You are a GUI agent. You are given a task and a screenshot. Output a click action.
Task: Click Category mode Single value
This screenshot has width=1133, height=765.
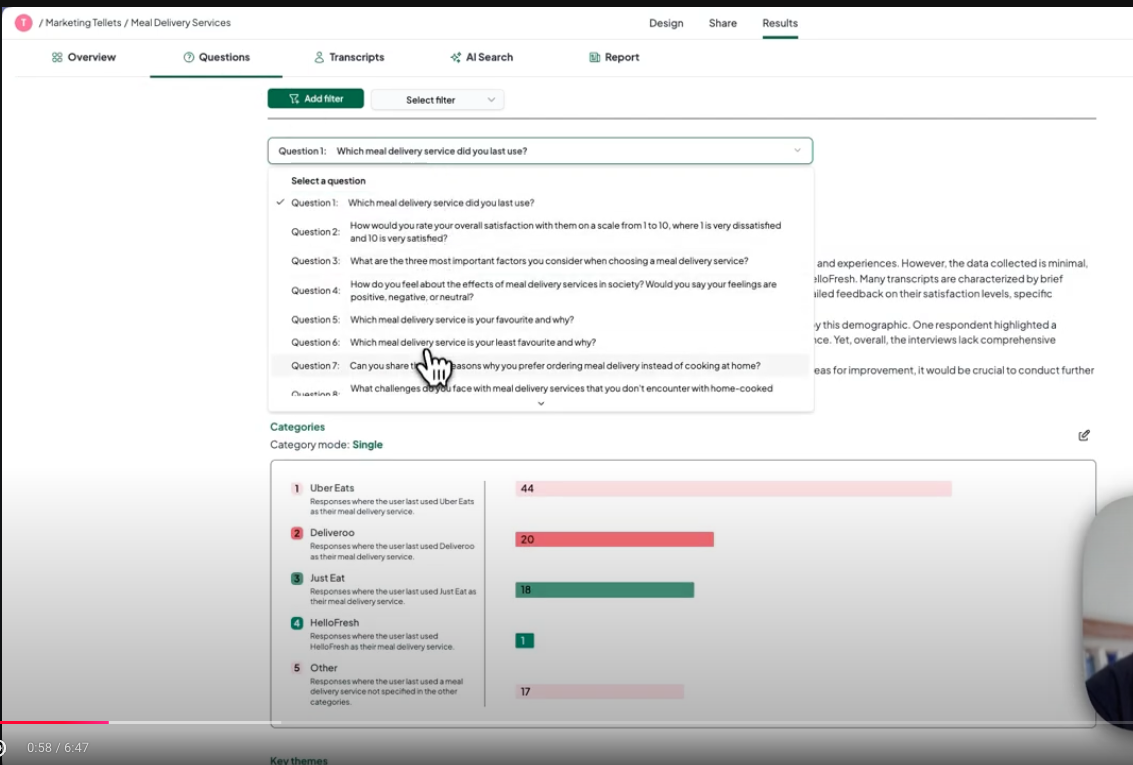pos(367,445)
